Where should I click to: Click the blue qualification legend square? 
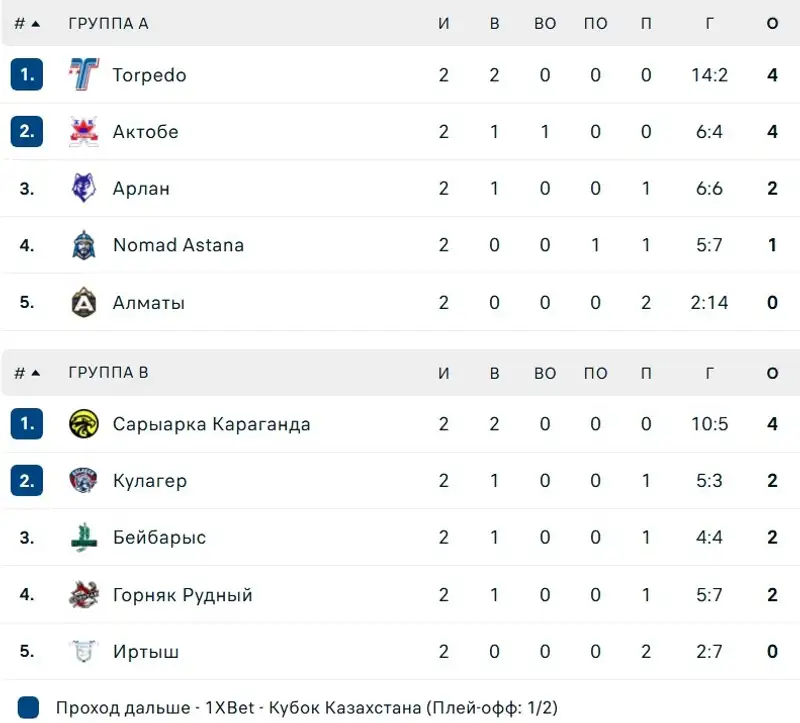28,708
